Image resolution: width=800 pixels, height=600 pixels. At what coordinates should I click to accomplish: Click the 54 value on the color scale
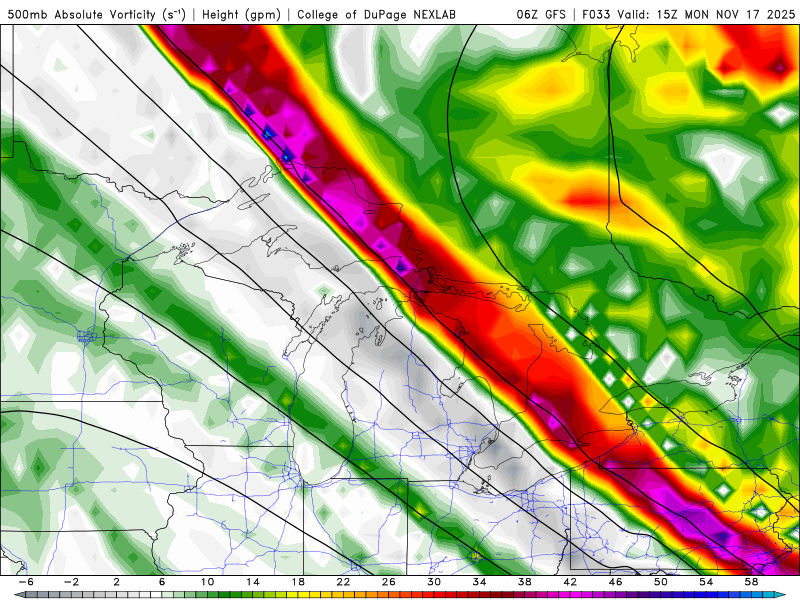tap(706, 582)
